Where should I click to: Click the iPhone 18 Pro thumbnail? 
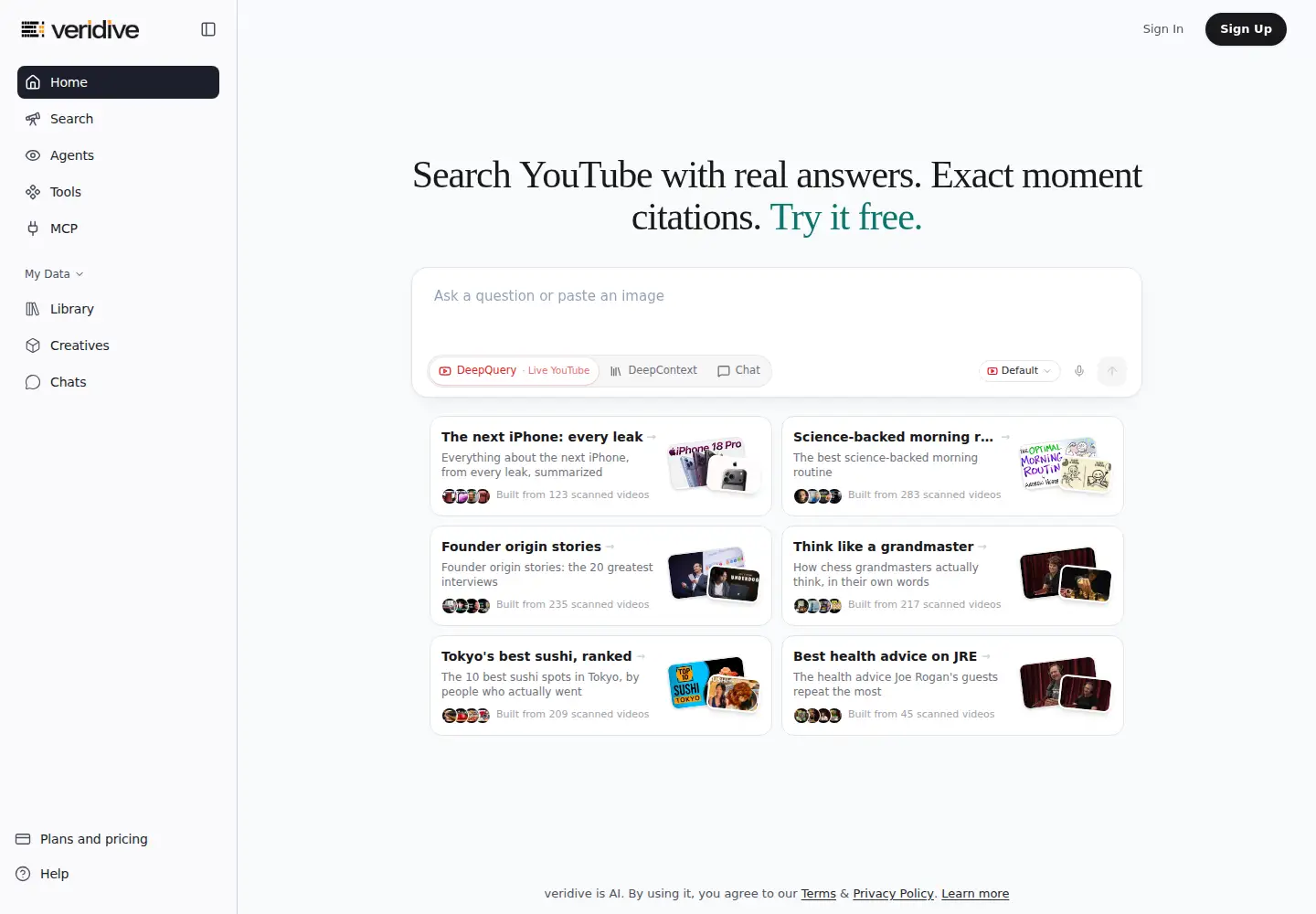tap(714, 466)
